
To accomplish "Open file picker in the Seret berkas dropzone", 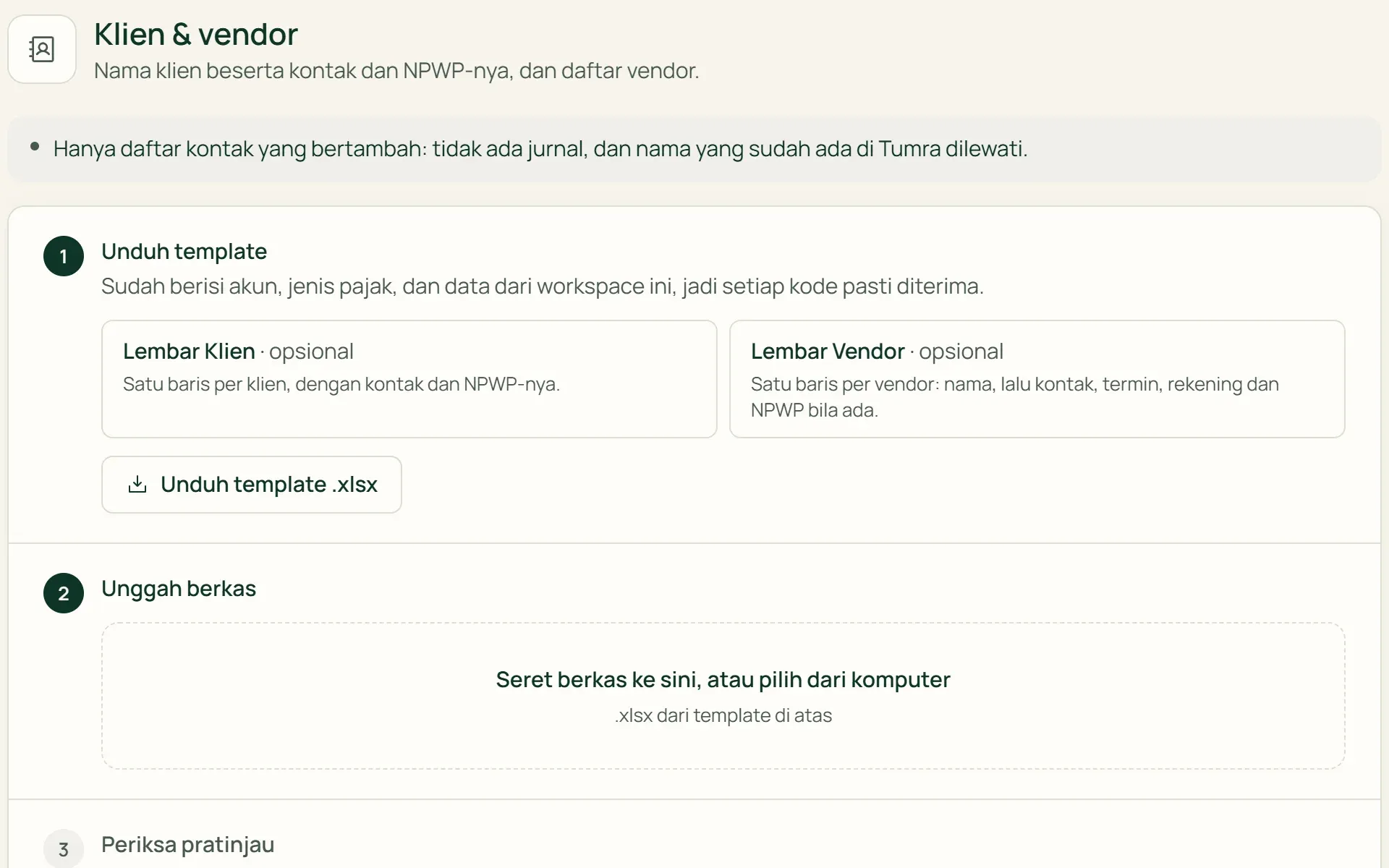I will 723,696.
